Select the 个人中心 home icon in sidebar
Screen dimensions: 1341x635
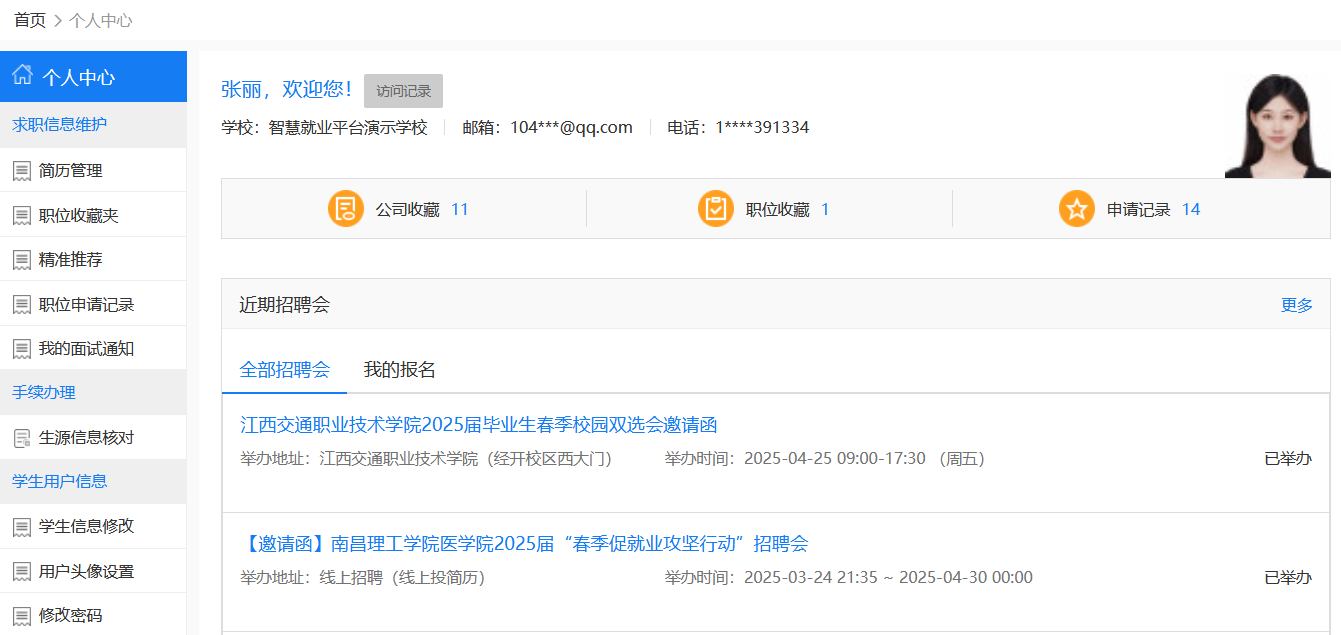22,76
